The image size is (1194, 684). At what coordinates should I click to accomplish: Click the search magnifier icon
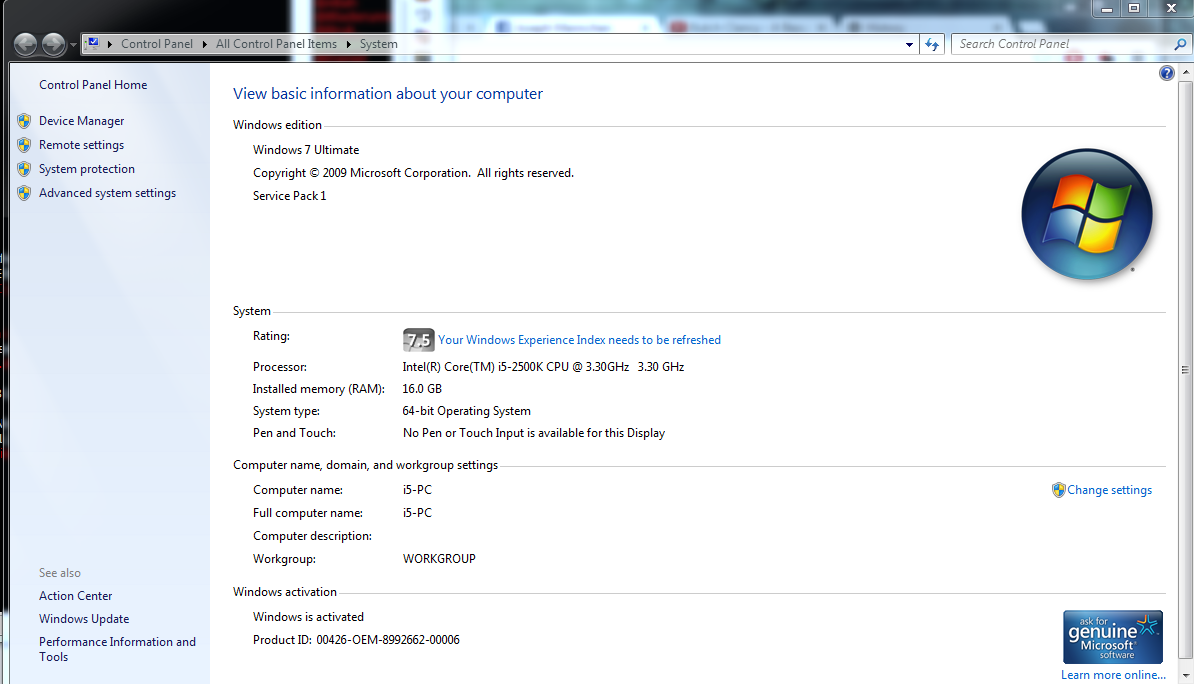pos(1180,44)
